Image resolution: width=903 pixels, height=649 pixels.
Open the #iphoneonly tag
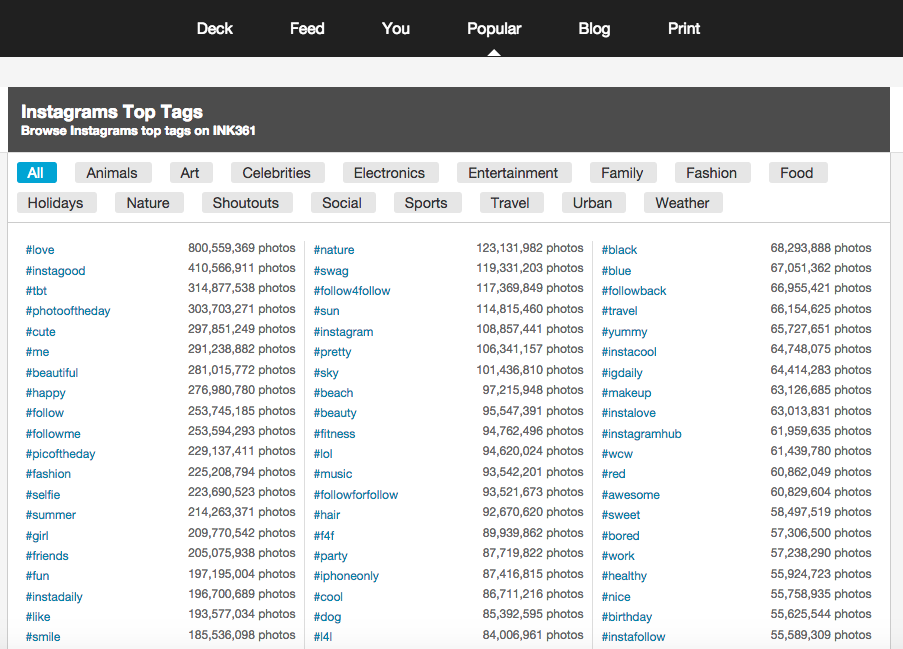coord(346,576)
